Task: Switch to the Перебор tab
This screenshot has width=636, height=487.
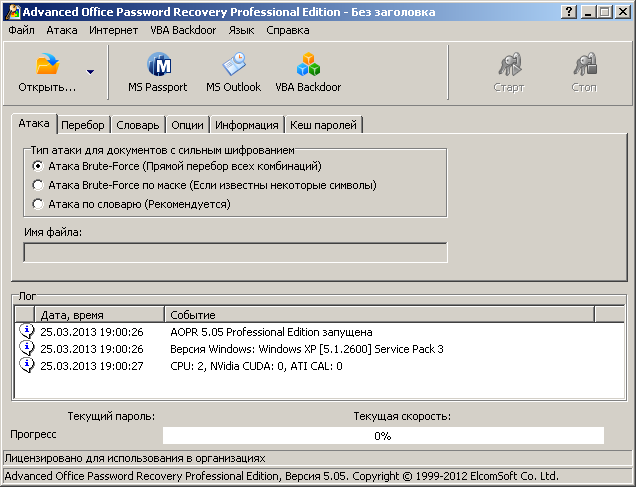Action: coord(83,125)
